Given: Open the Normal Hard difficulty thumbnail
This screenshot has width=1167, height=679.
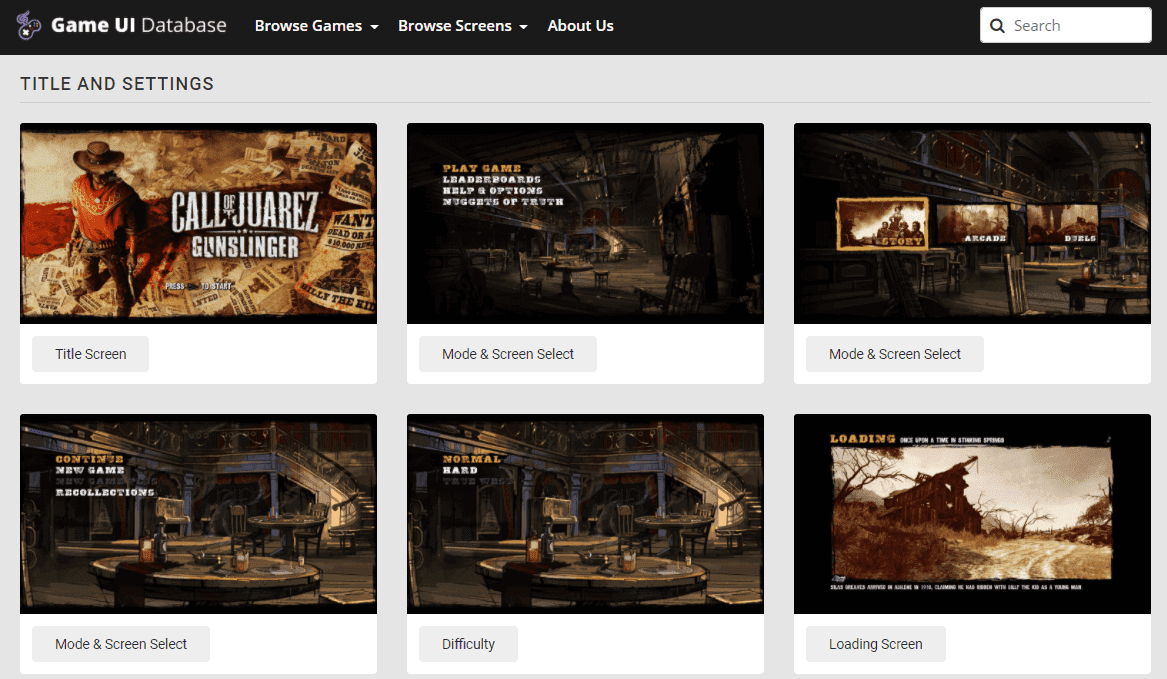Looking at the screenshot, I should point(585,514).
